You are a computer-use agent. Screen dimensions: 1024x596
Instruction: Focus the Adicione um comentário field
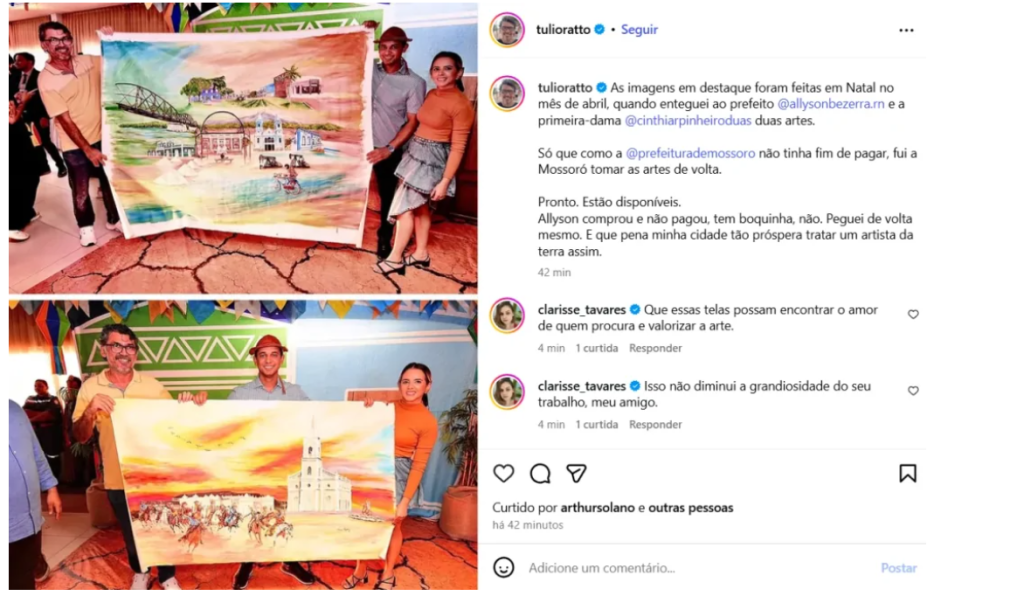pyautogui.click(x=699, y=568)
